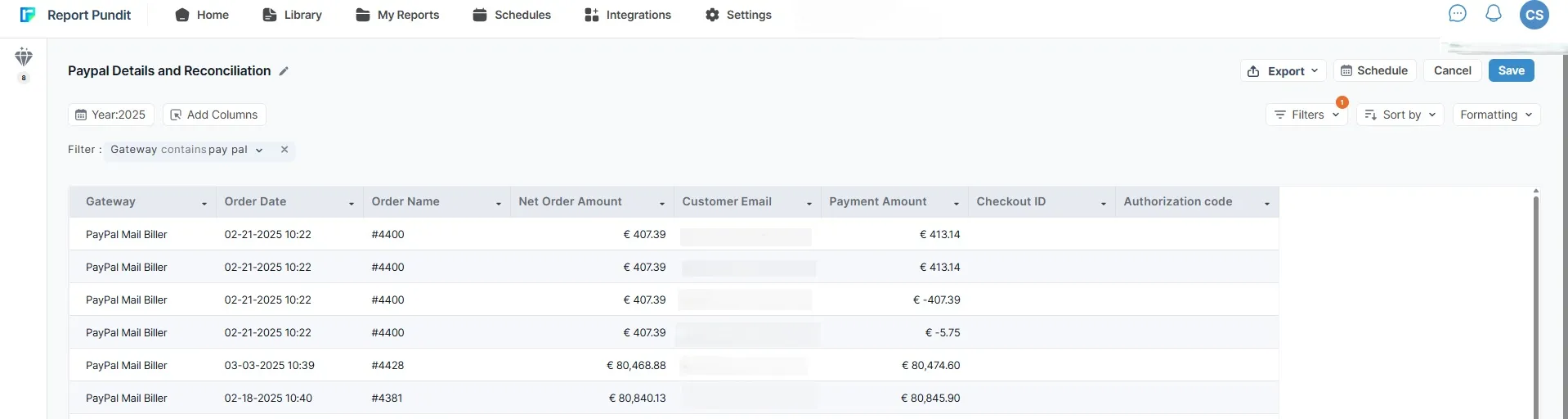Change the Year:2025 date range
The width and height of the screenshot is (1568, 419).
click(110, 115)
